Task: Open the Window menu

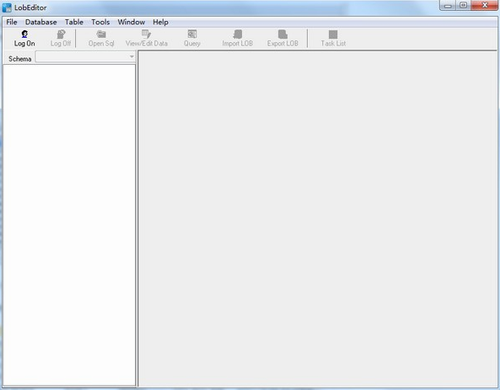Action: pyautogui.click(x=131, y=22)
